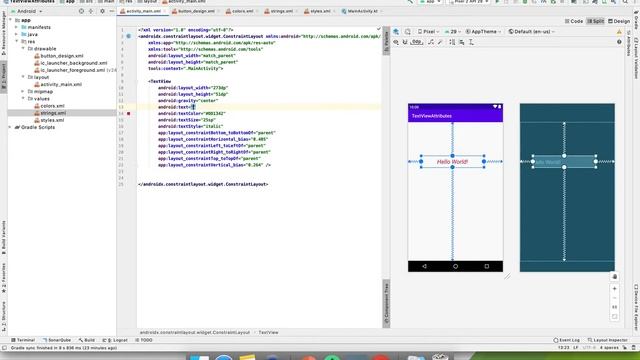Open the Layout Inspector

point(608,340)
